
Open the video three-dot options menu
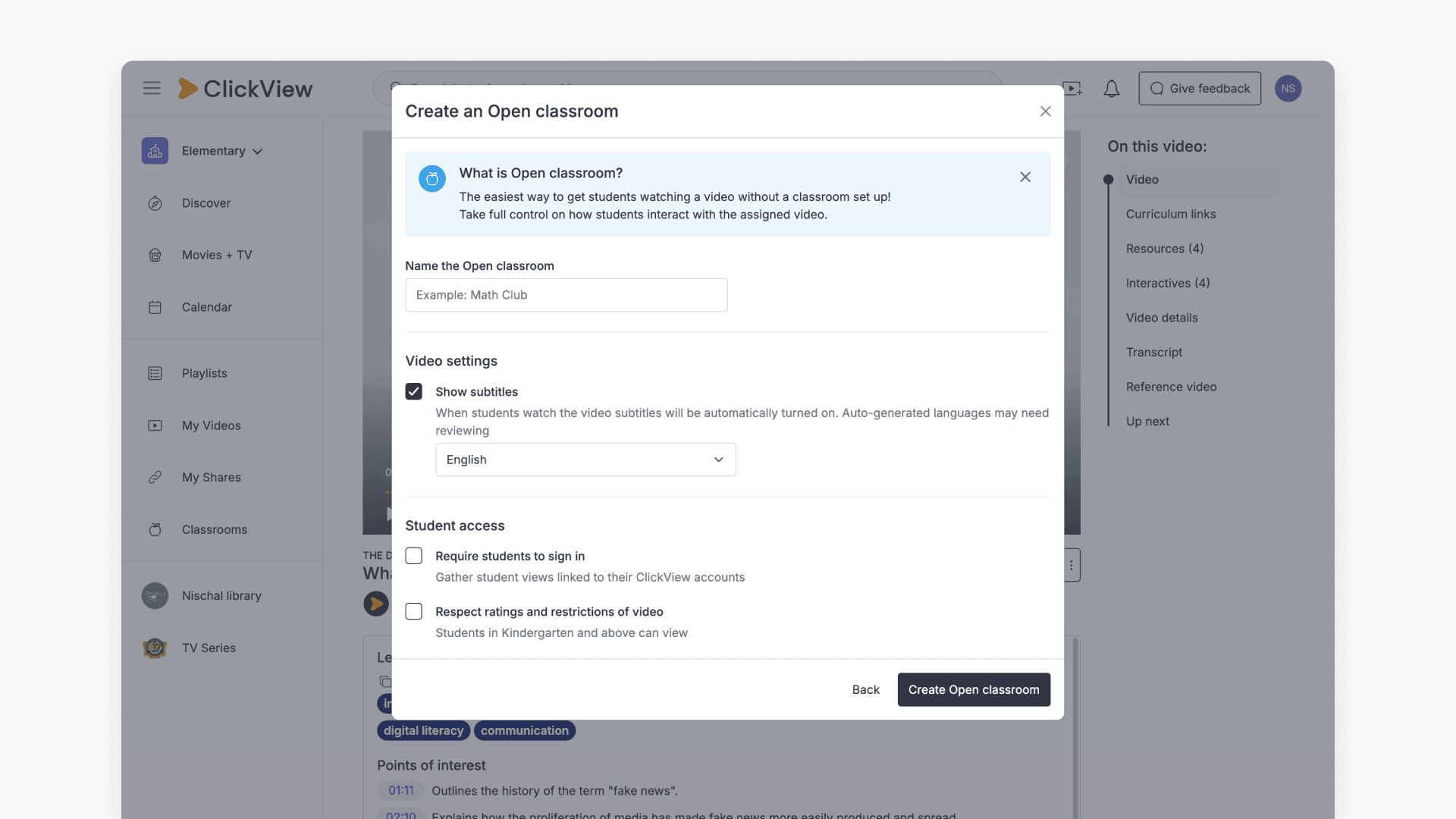1072,565
